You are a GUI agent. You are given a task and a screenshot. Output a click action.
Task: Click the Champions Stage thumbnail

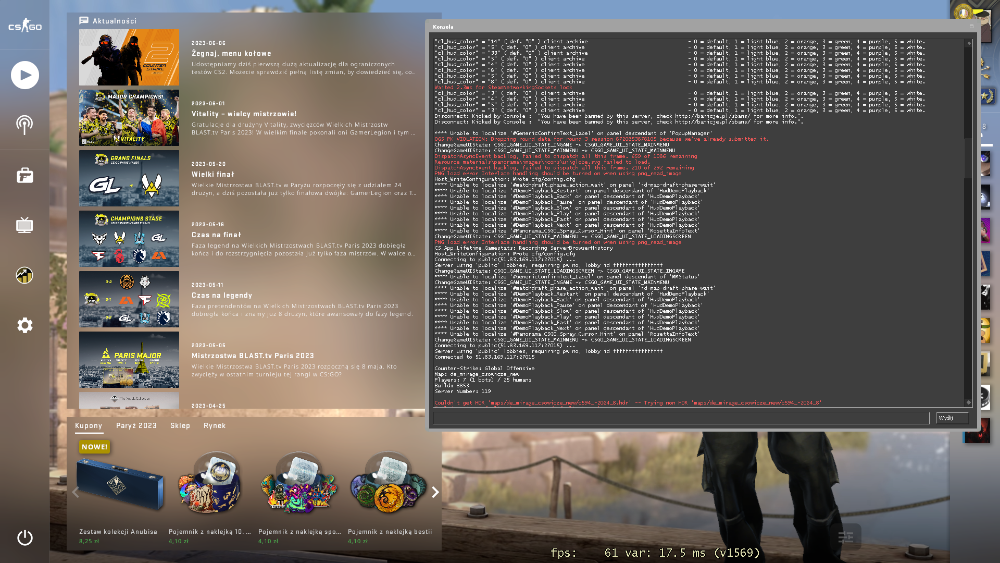[129, 238]
